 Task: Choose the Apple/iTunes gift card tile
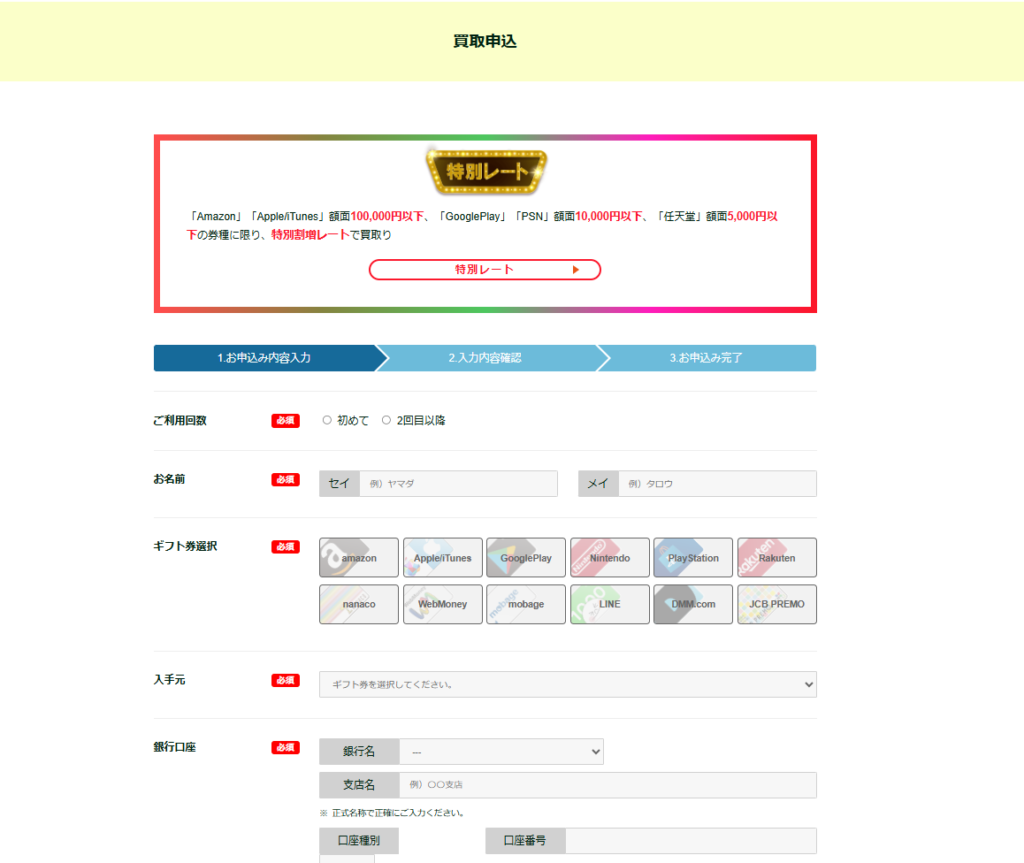click(x=443, y=557)
